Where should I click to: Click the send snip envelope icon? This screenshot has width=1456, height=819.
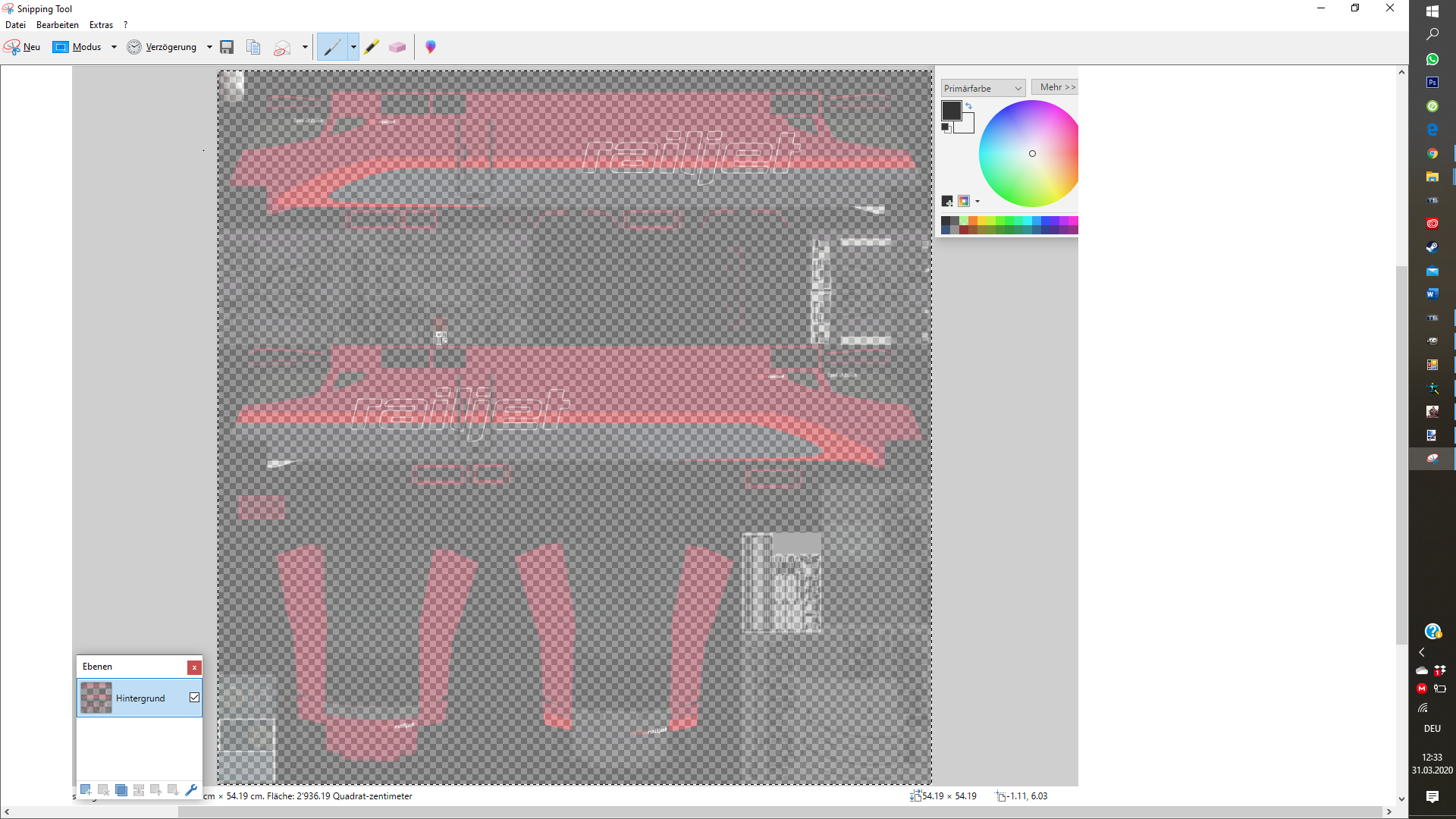pyautogui.click(x=282, y=47)
